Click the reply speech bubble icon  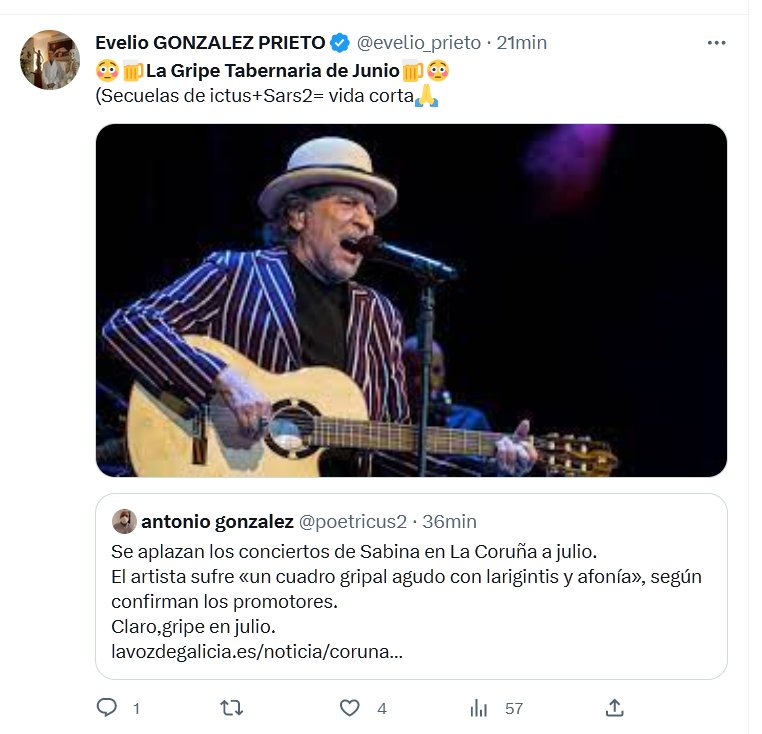click(x=107, y=708)
